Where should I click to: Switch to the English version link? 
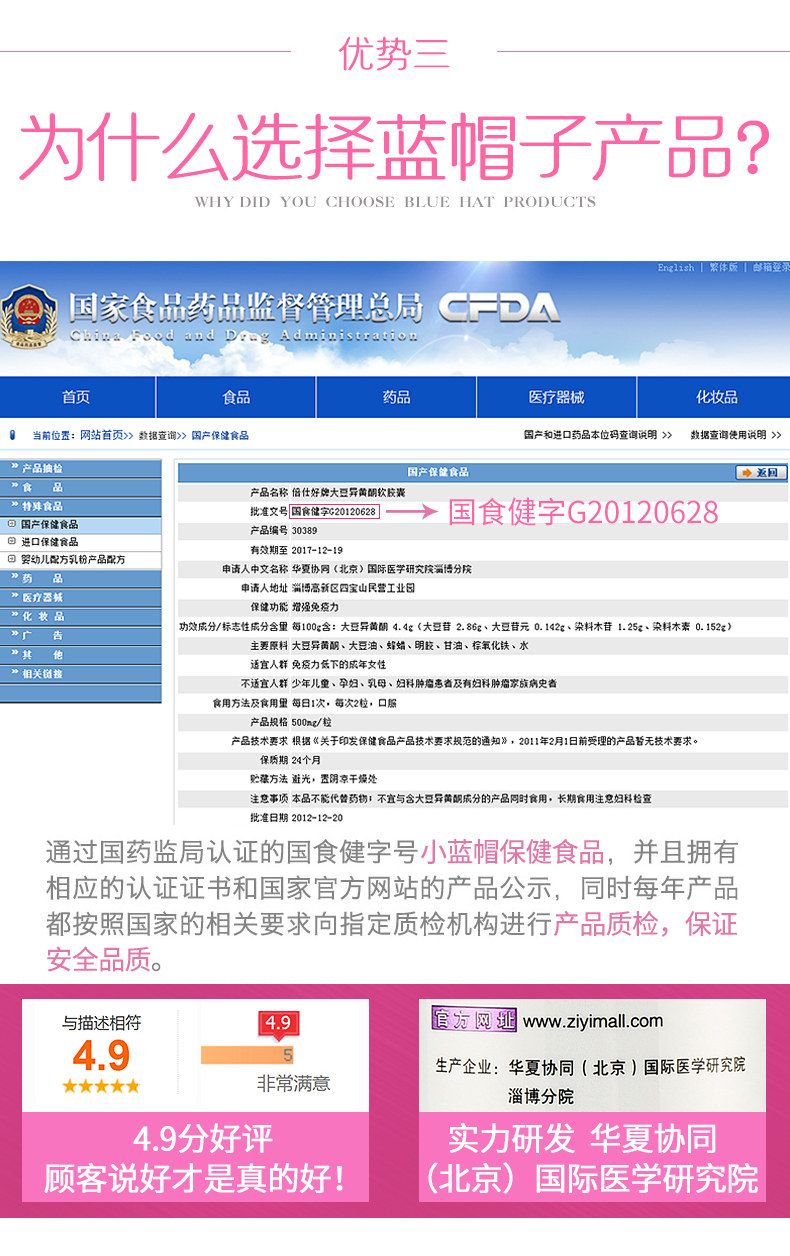(x=676, y=267)
